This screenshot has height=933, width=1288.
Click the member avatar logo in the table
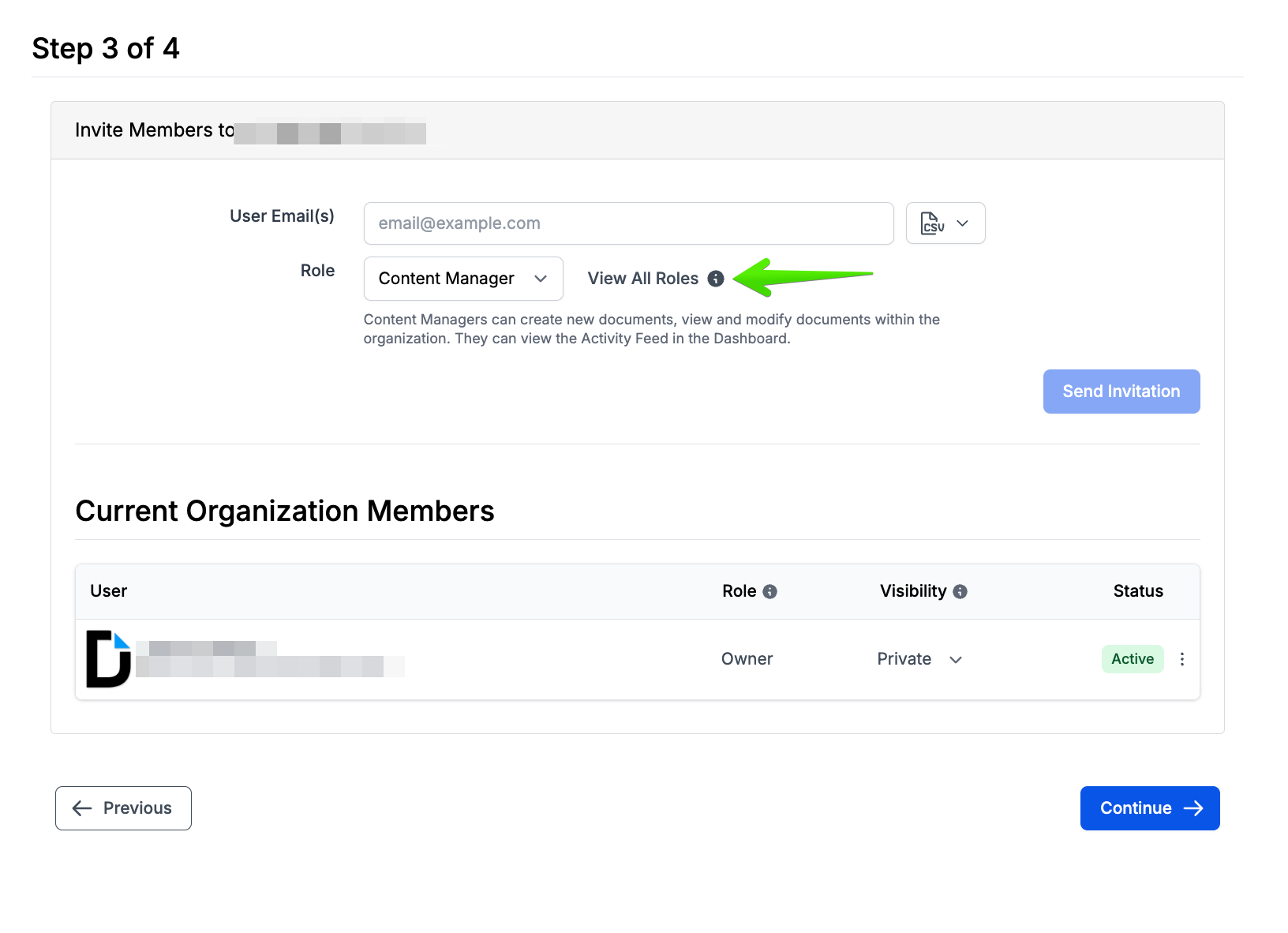(x=108, y=659)
